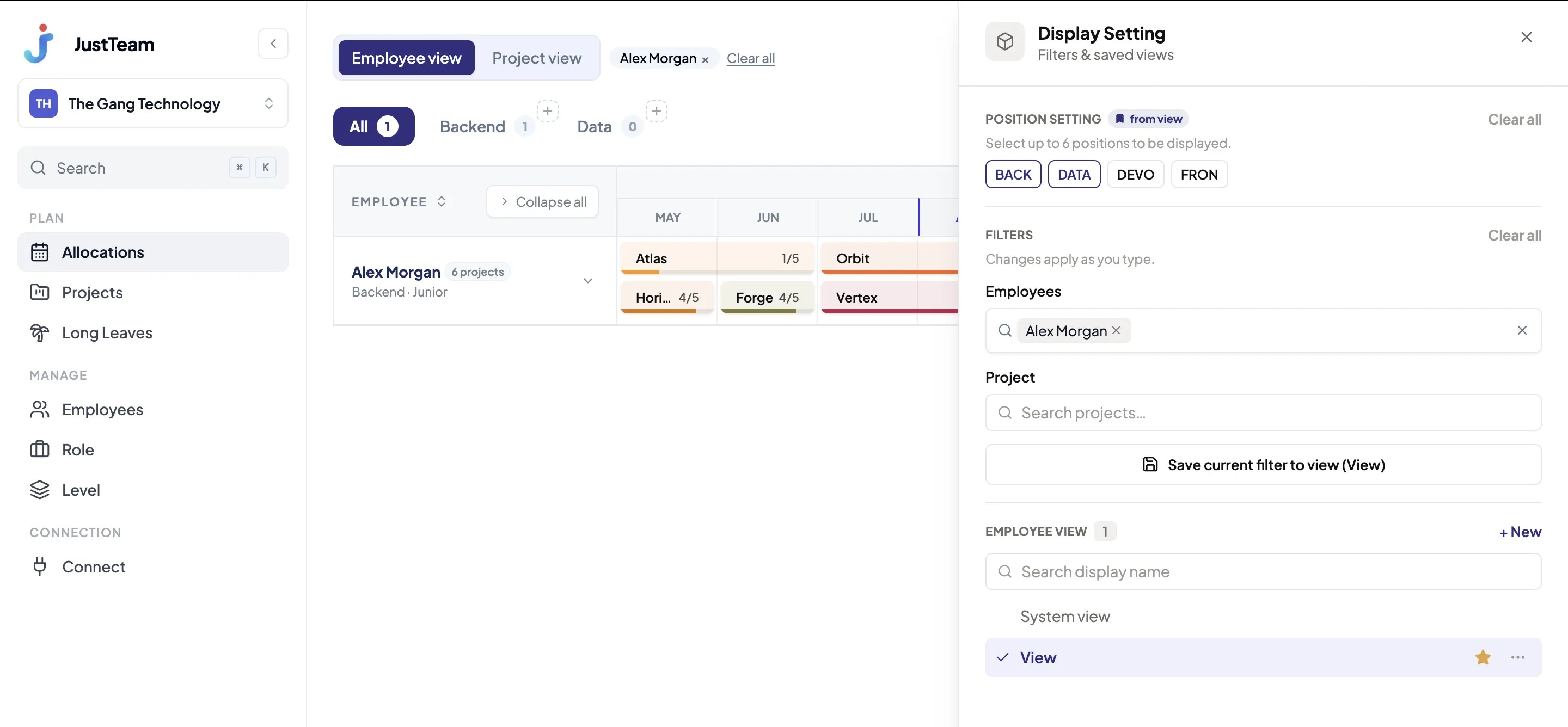Click the Display Setting cube icon
The image size is (1568, 727).
tap(1004, 41)
